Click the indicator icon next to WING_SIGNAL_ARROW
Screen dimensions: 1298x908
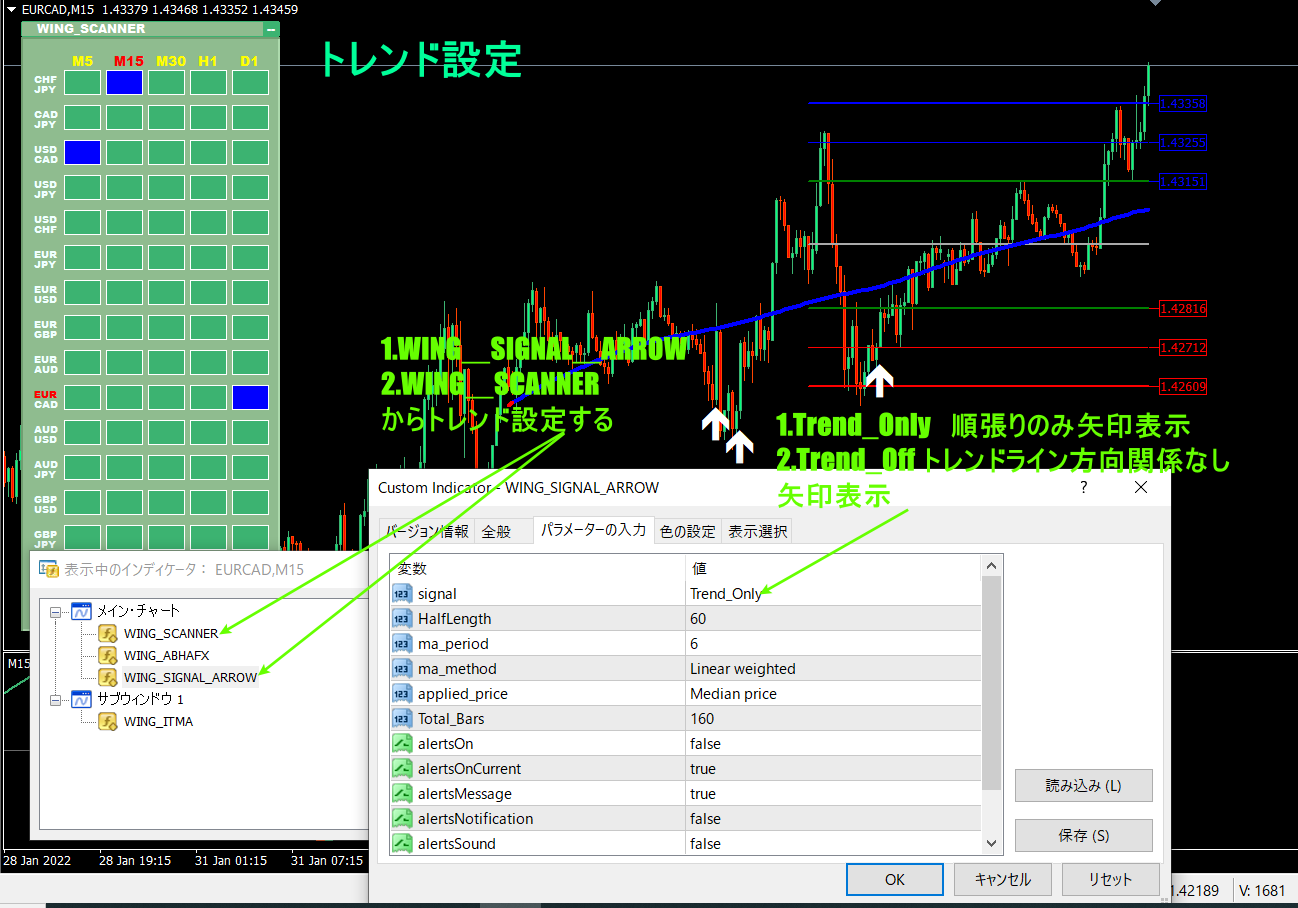tap(108, 677)
